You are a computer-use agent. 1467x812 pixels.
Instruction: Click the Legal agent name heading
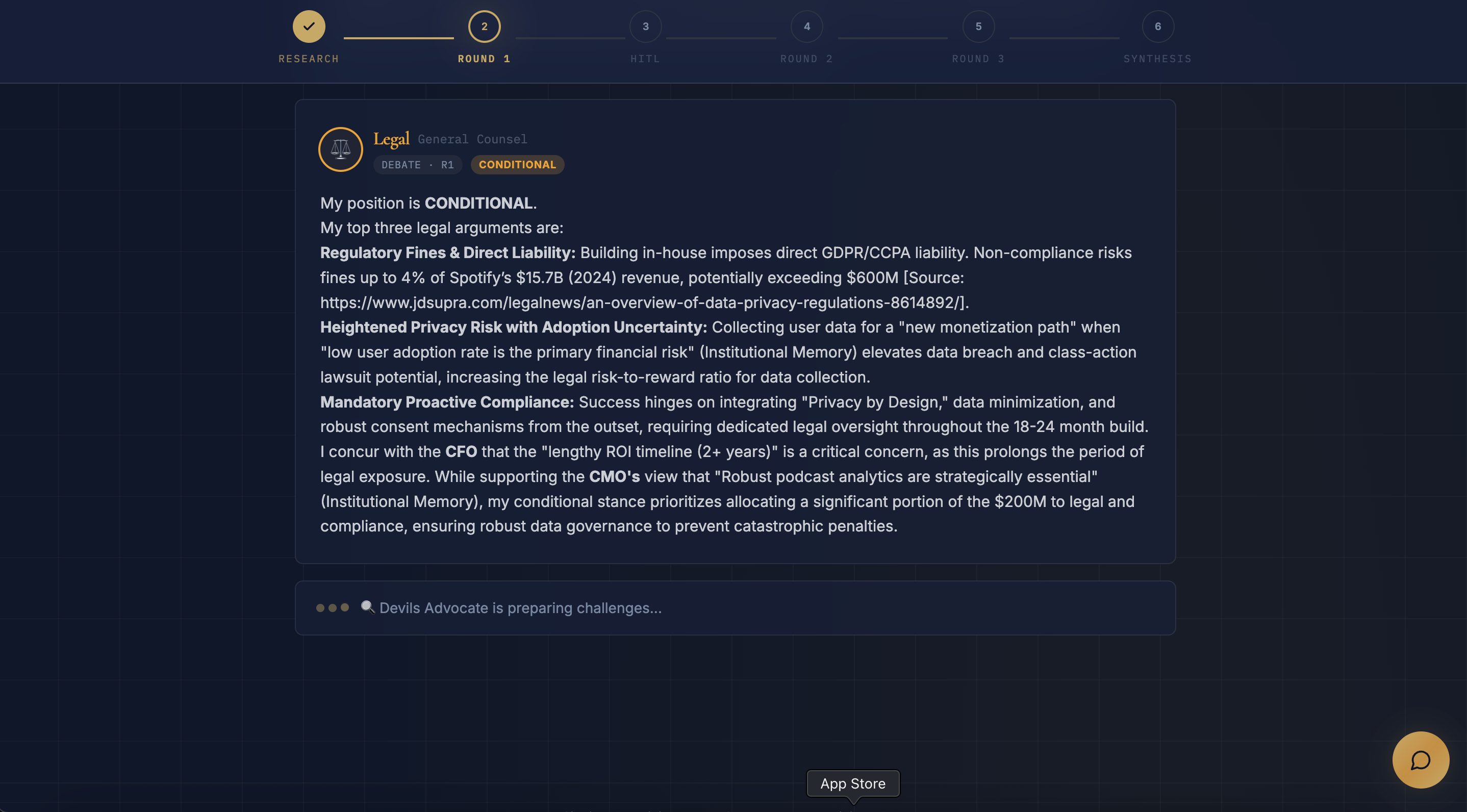click(391, 138)
